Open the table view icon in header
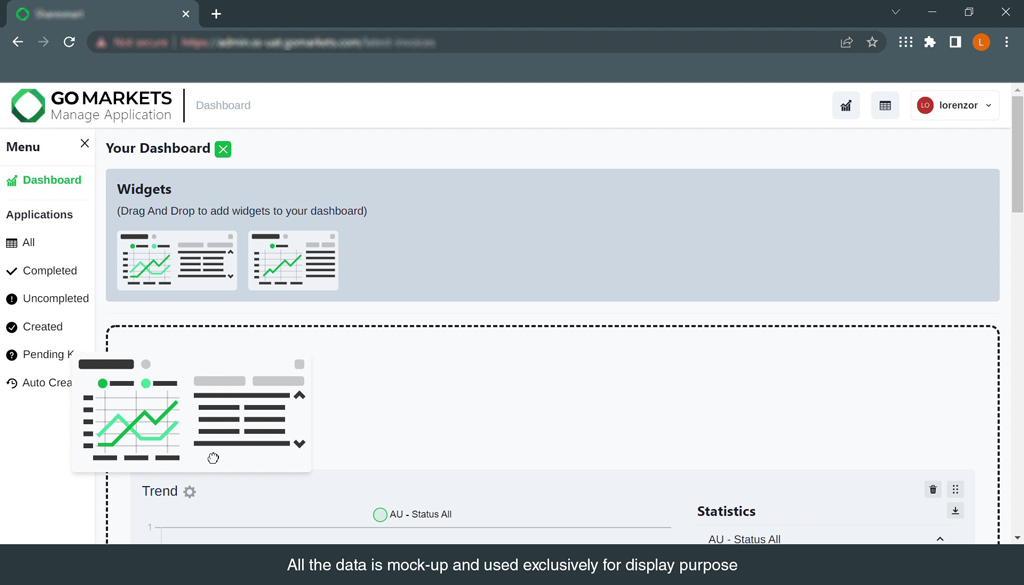The image size is (1024, 585). (x=885, y=106)
